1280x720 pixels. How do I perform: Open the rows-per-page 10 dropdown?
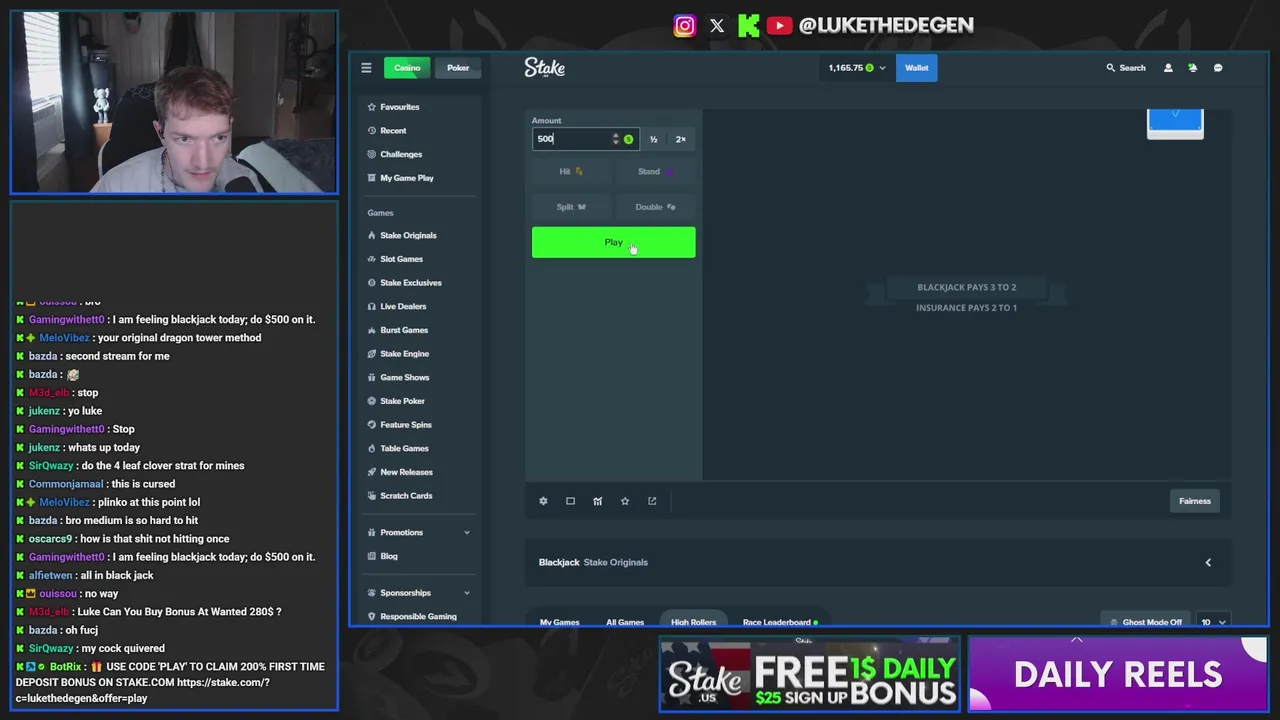tap(1214, 622)
